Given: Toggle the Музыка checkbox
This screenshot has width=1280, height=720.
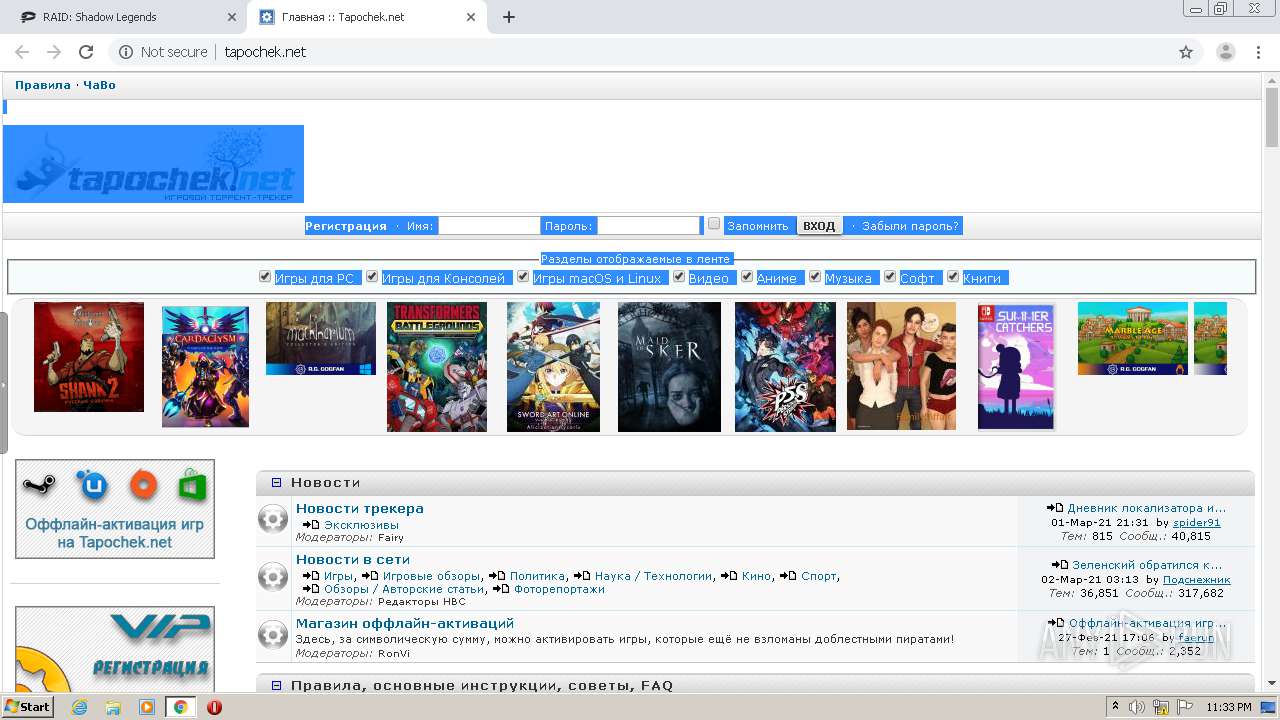Looking at the screenshot, I should click(815, 277).
